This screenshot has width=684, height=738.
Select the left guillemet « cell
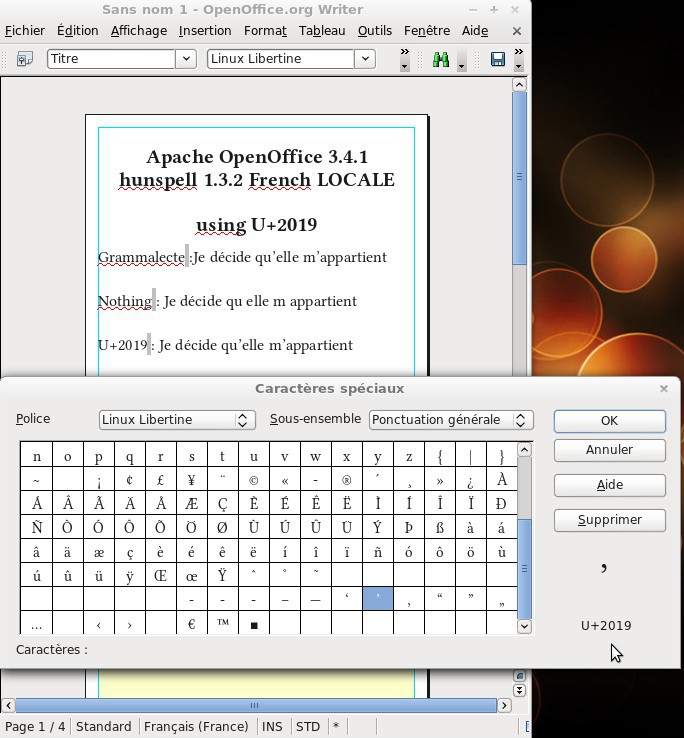coord(285,480)
